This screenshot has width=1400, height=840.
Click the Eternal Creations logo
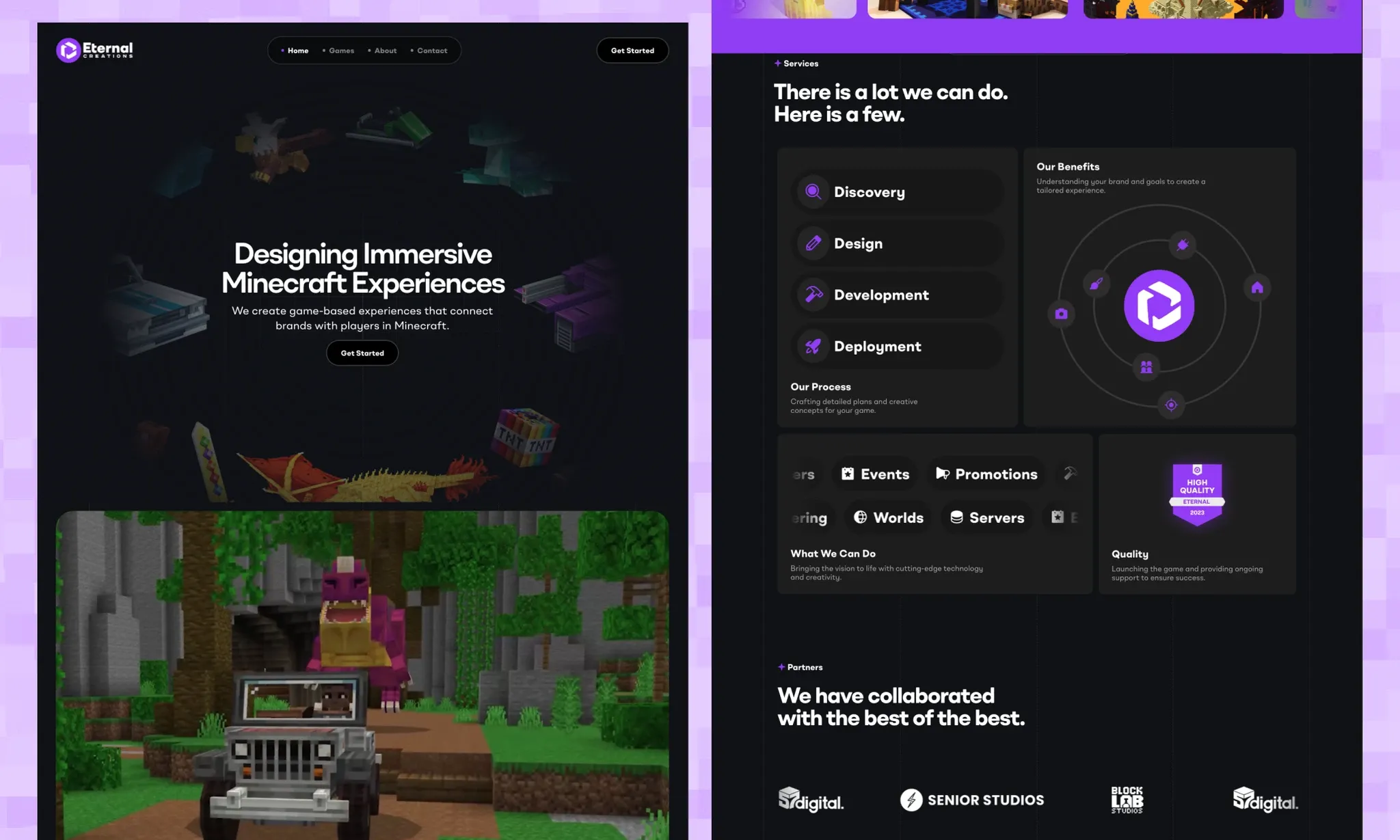(x=94, y=50)
